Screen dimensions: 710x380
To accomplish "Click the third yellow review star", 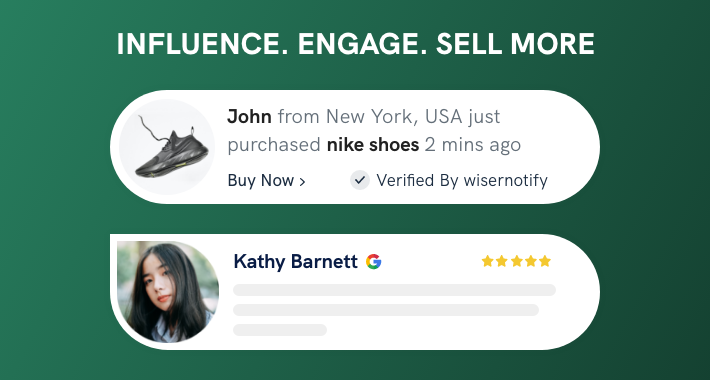I will click(516, 261).
